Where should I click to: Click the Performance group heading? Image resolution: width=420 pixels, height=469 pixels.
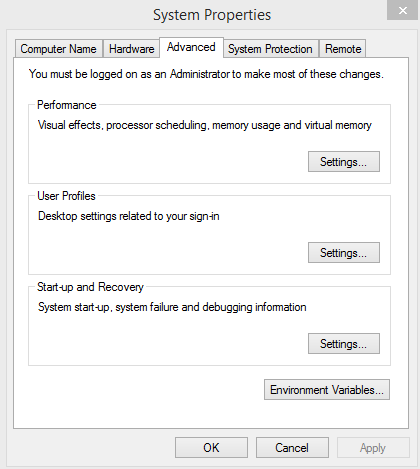pos(67,105)
